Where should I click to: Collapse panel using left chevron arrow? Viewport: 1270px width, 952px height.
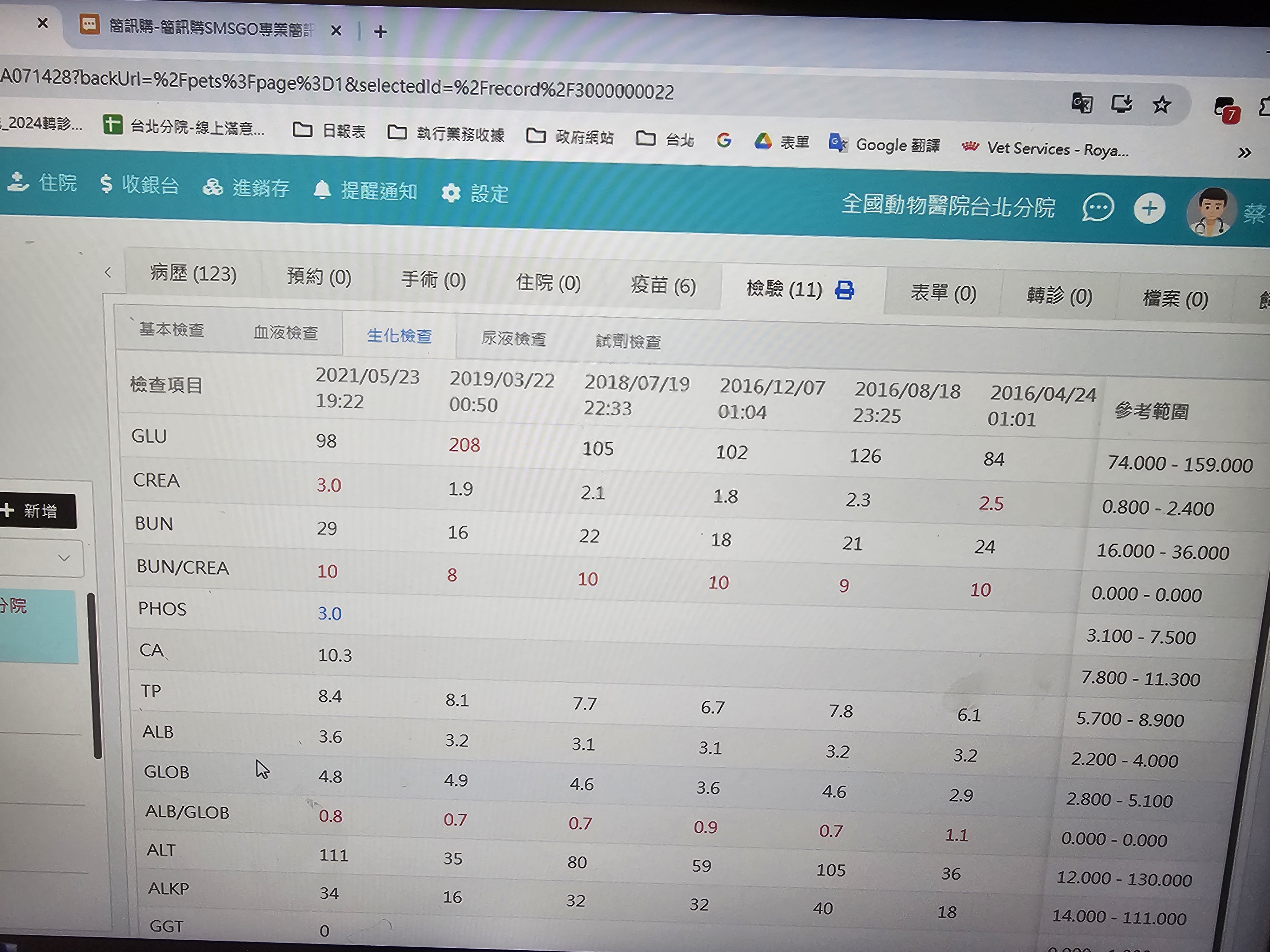pos(108,273)
